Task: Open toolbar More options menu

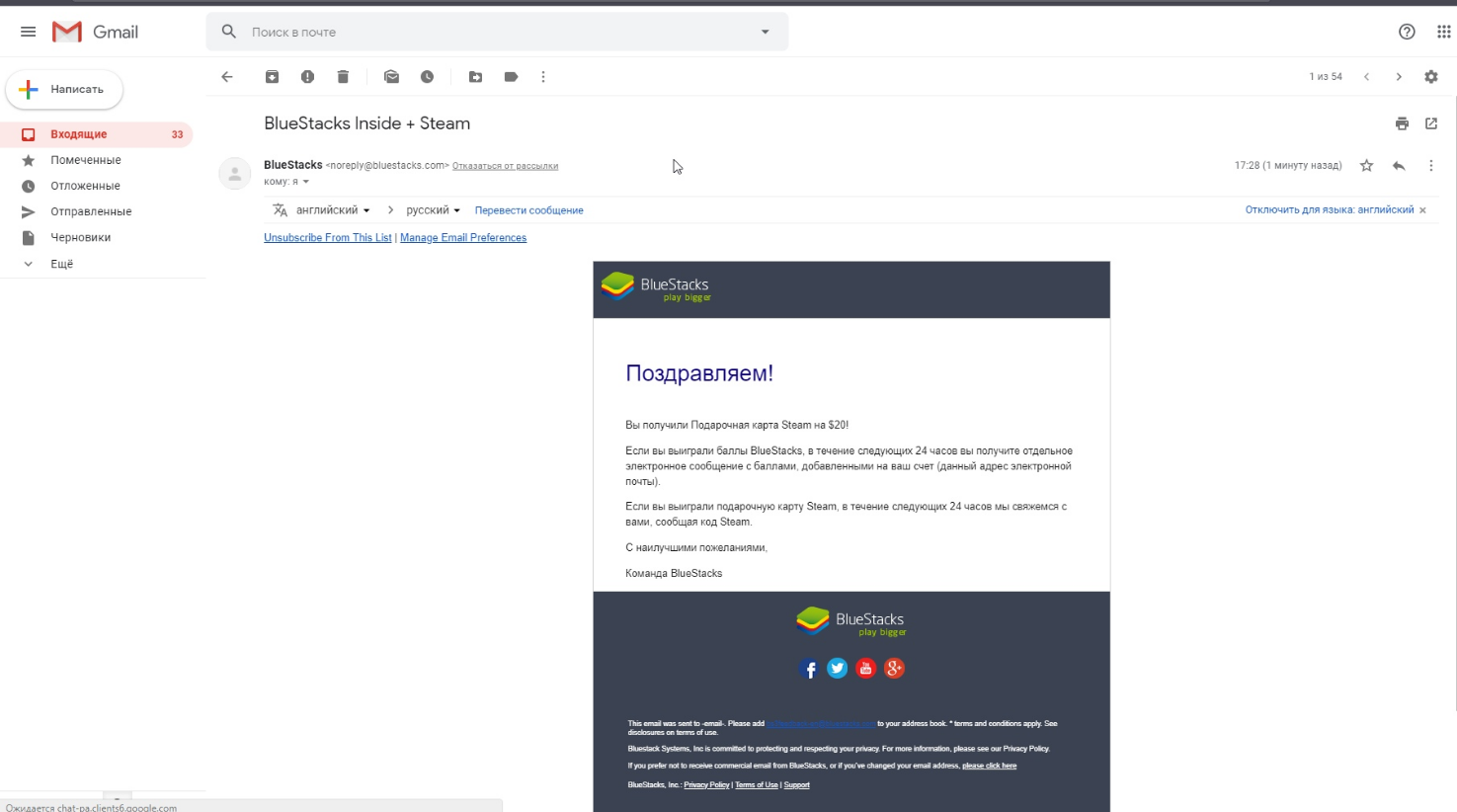Action: point(543,77)
